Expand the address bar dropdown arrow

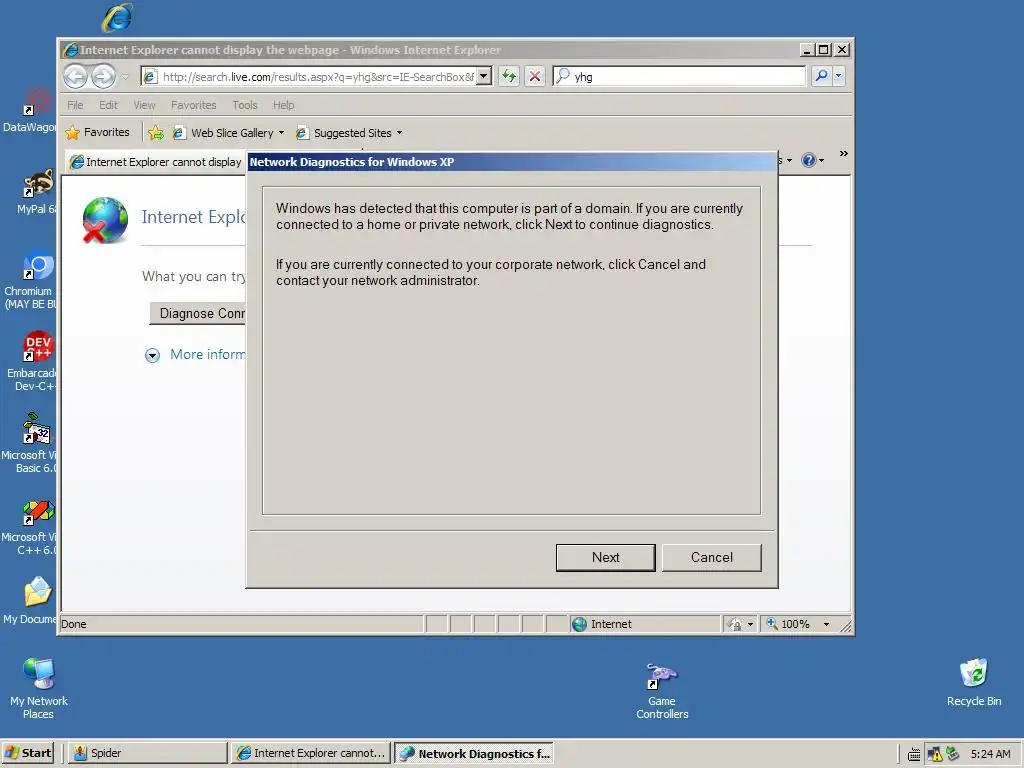click(x=484, y=76)
